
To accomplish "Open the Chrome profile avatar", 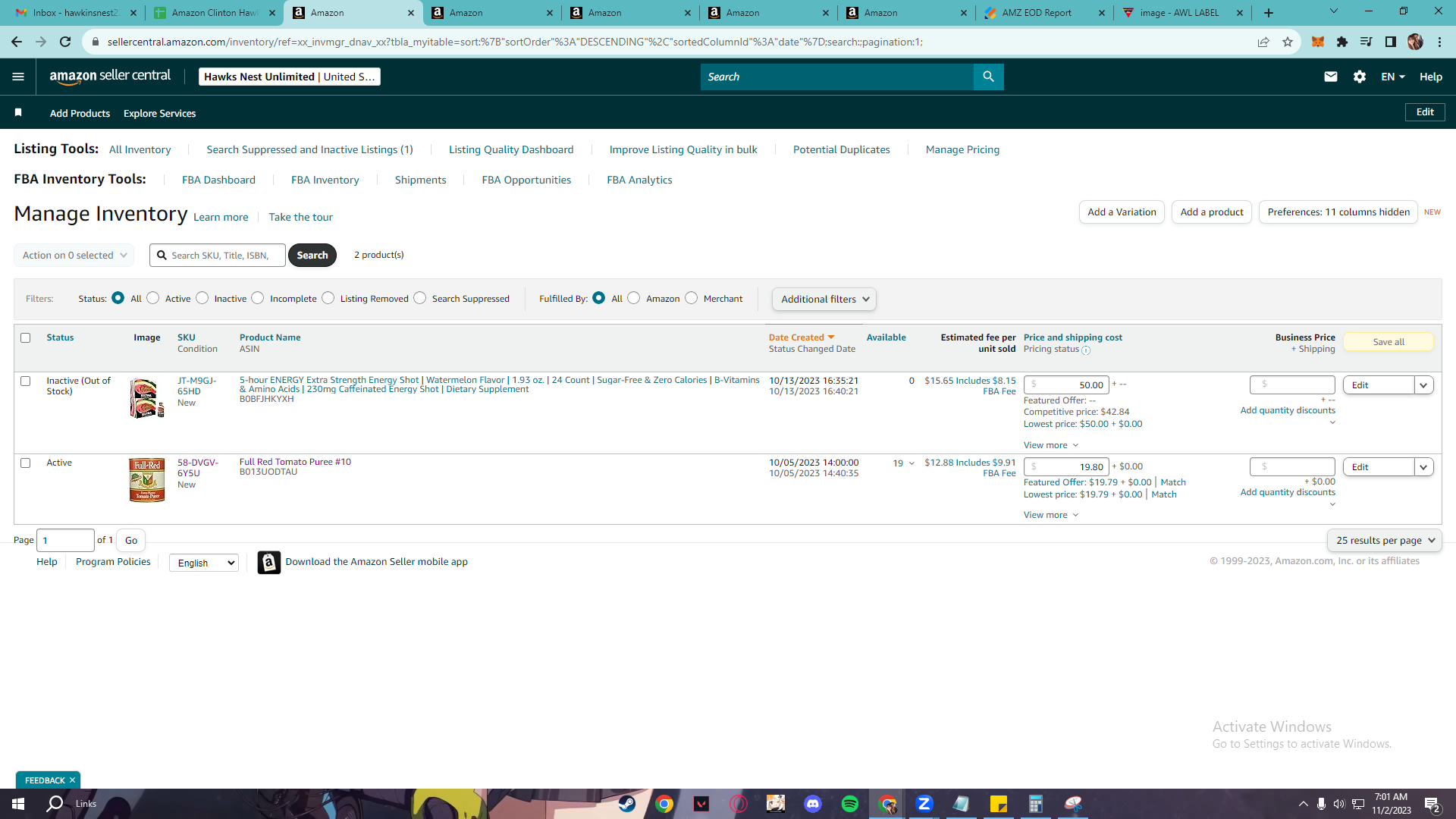I will 1415,42.
